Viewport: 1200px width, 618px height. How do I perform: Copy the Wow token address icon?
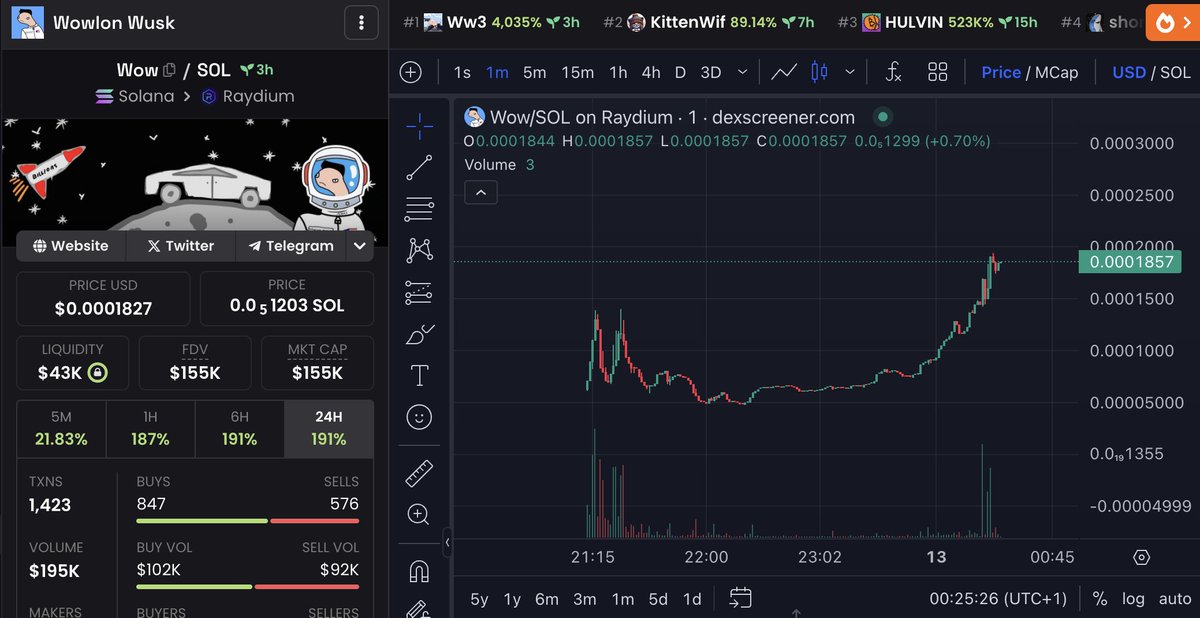[x=170, y=70]
